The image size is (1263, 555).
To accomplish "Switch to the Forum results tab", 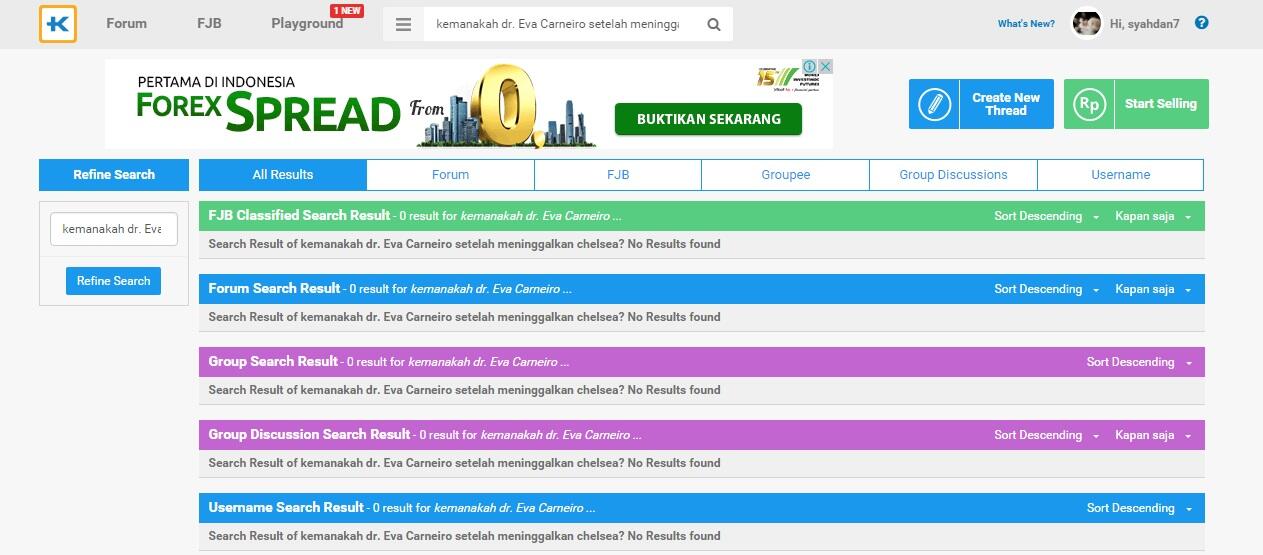I will 451,175.
